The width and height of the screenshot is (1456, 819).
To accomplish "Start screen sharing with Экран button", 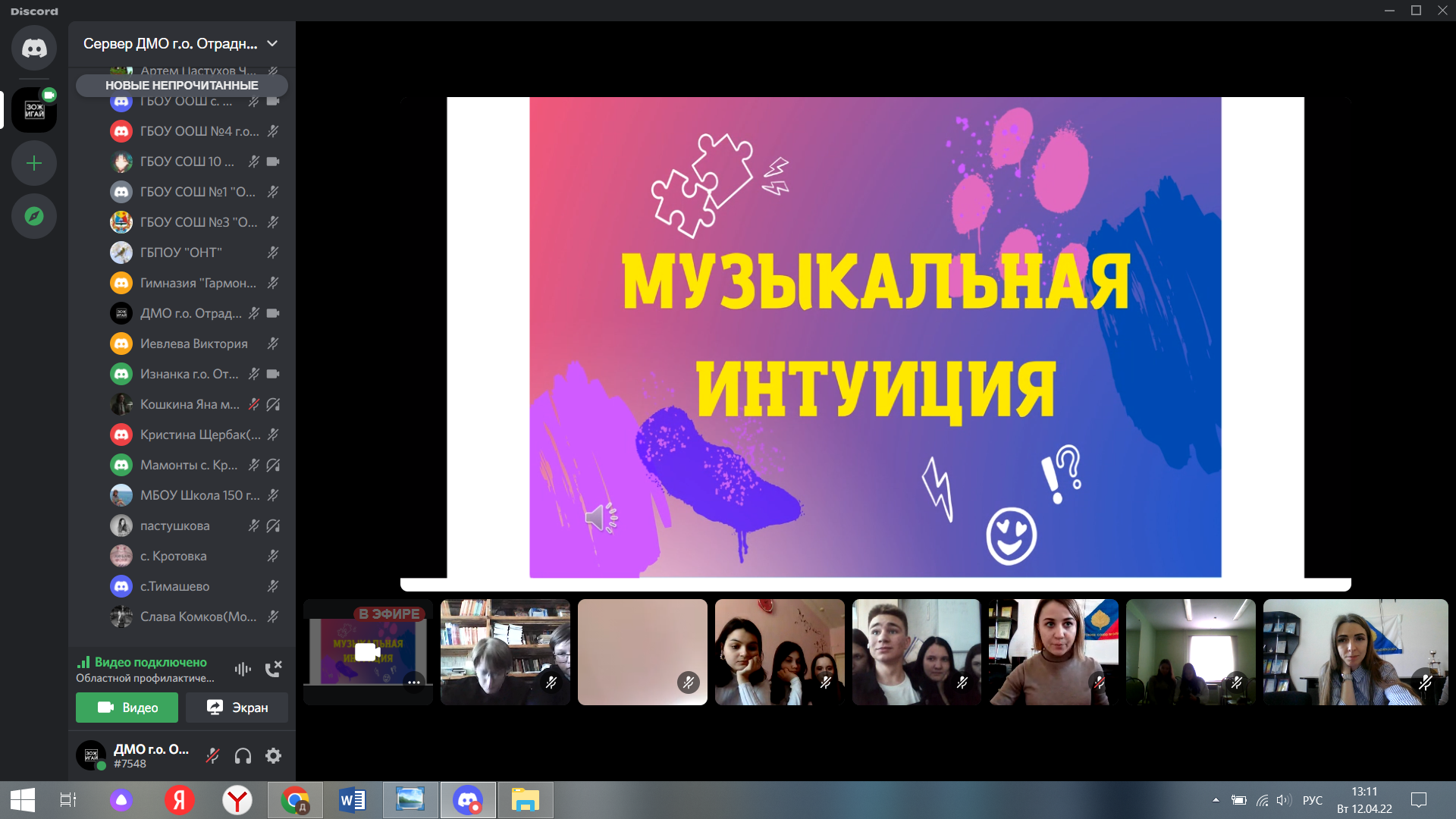I will 237,708.
